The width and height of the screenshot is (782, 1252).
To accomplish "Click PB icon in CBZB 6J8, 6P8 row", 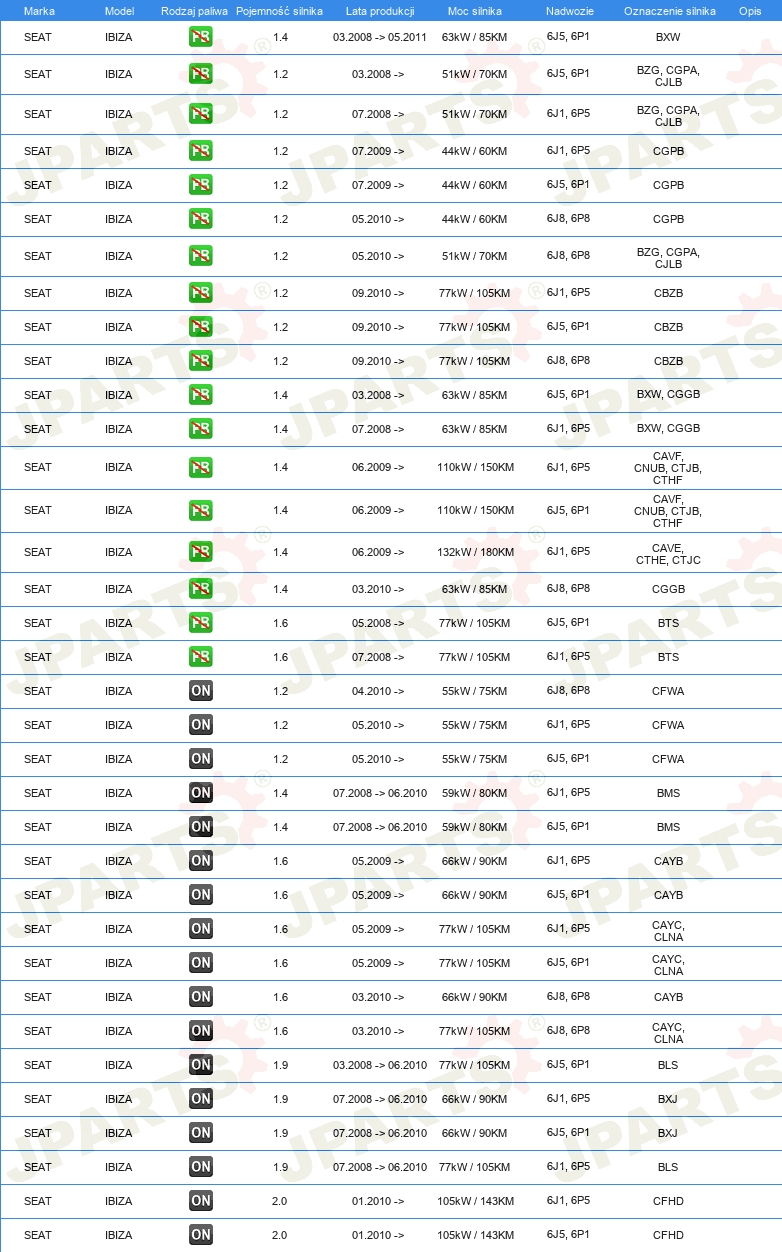I will tap(201, 361).
